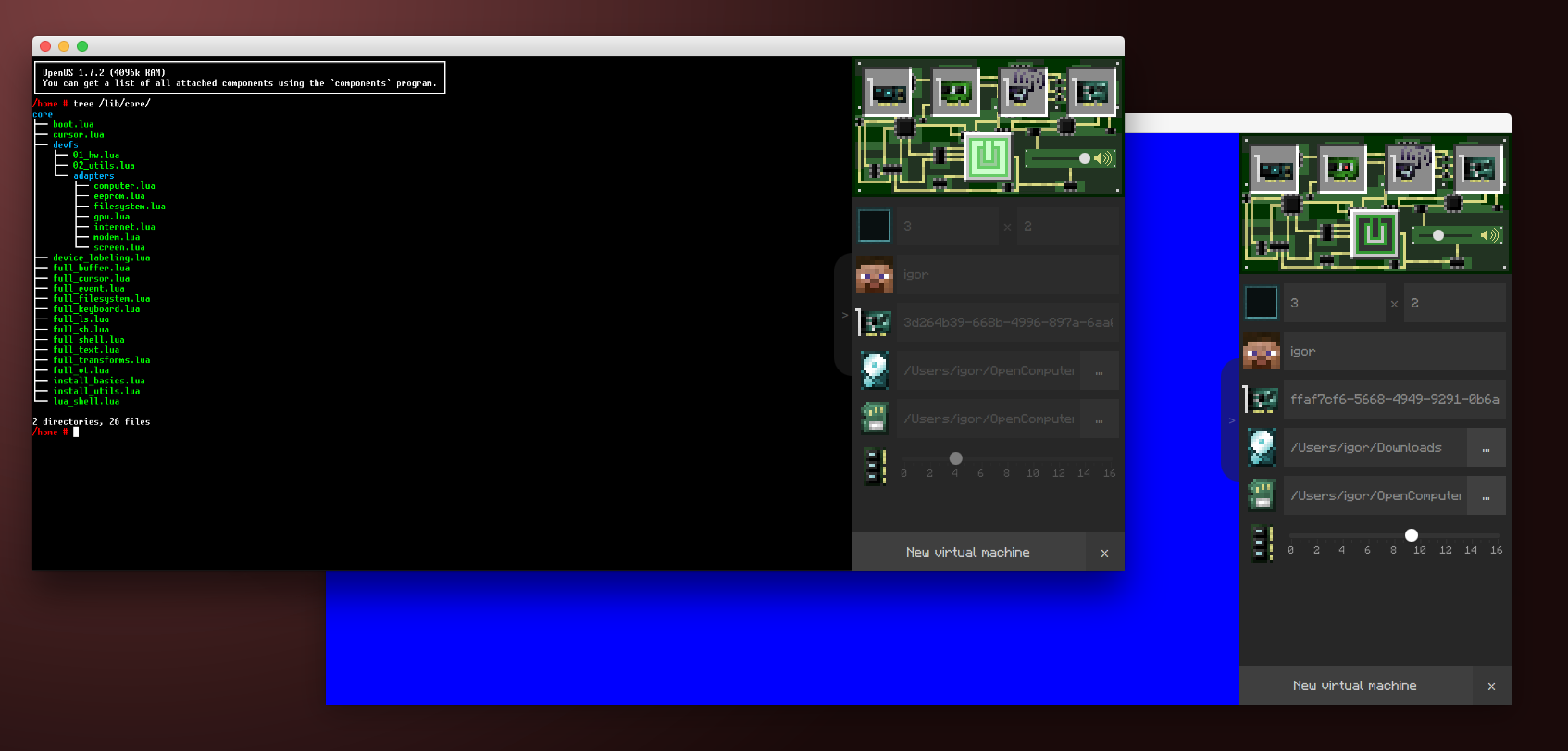Adjust the volume slider in the terminal window

1060,158
